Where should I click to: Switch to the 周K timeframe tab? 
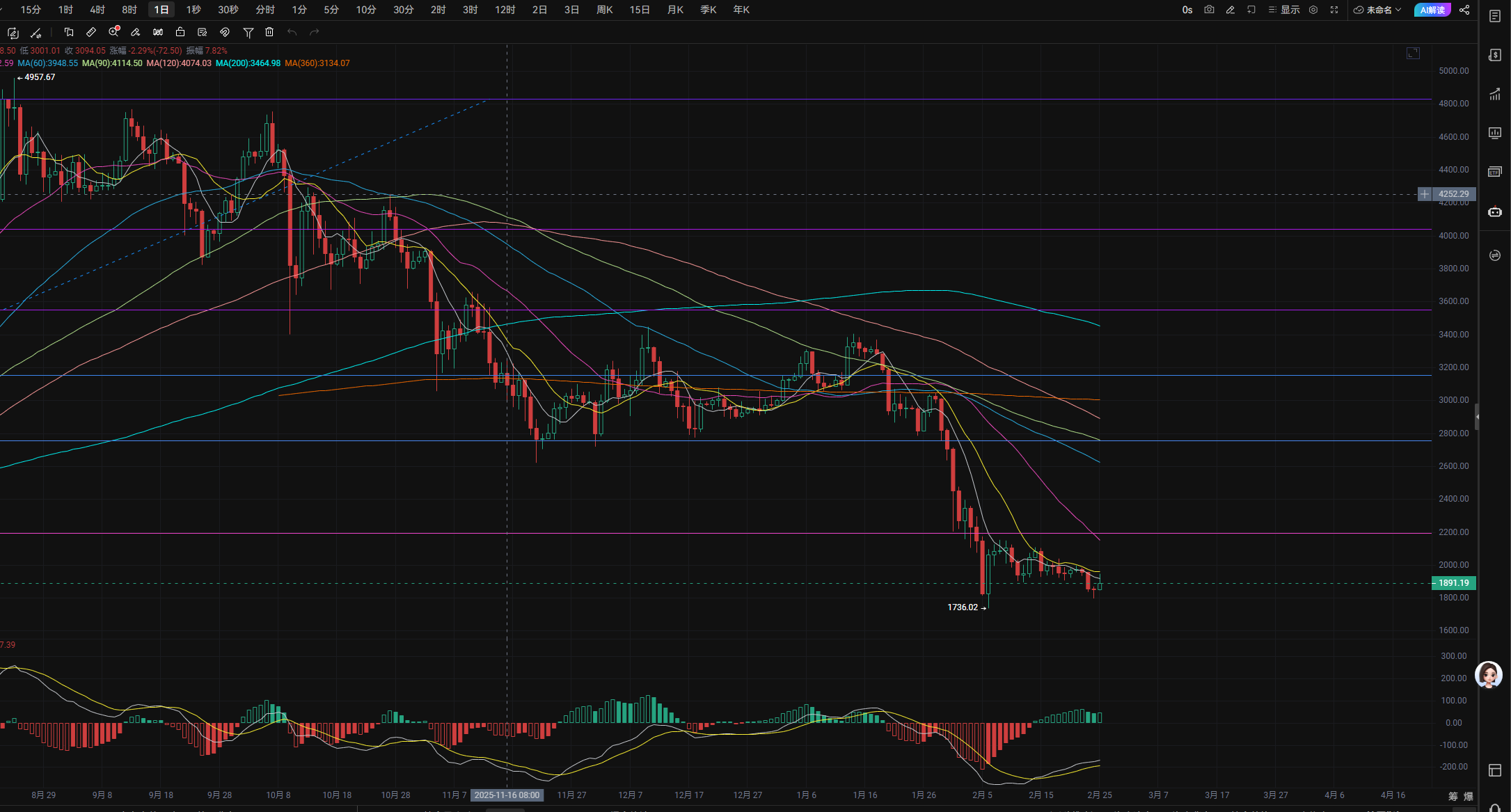[605, 10]
